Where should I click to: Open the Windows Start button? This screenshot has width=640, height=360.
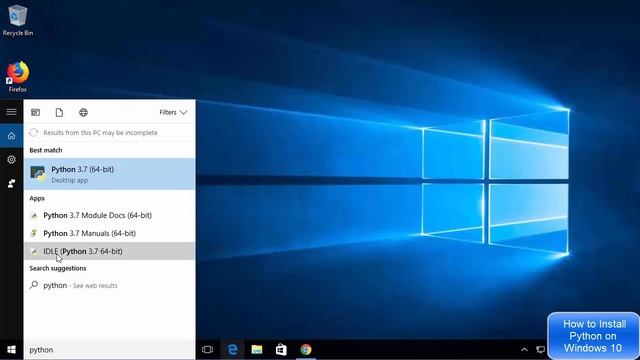[x=11, y=350]
